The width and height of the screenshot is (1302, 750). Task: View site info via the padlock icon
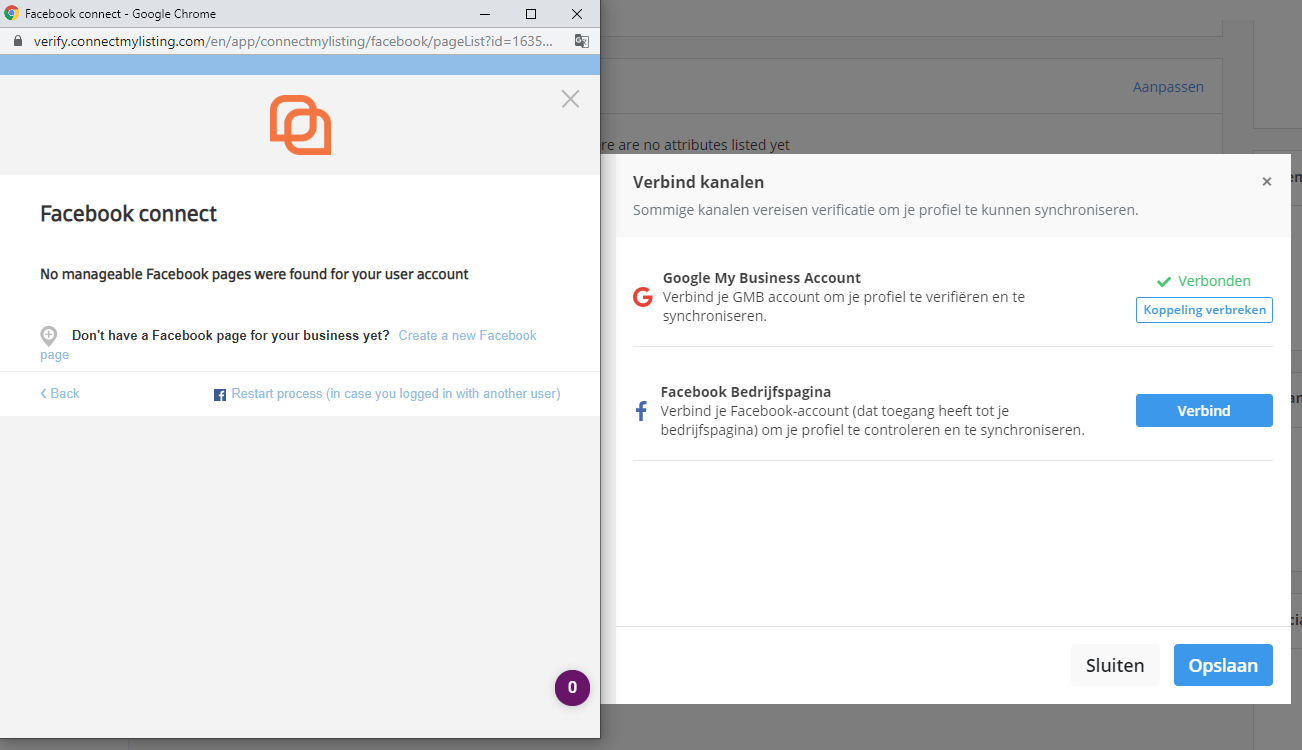[17, 41]
